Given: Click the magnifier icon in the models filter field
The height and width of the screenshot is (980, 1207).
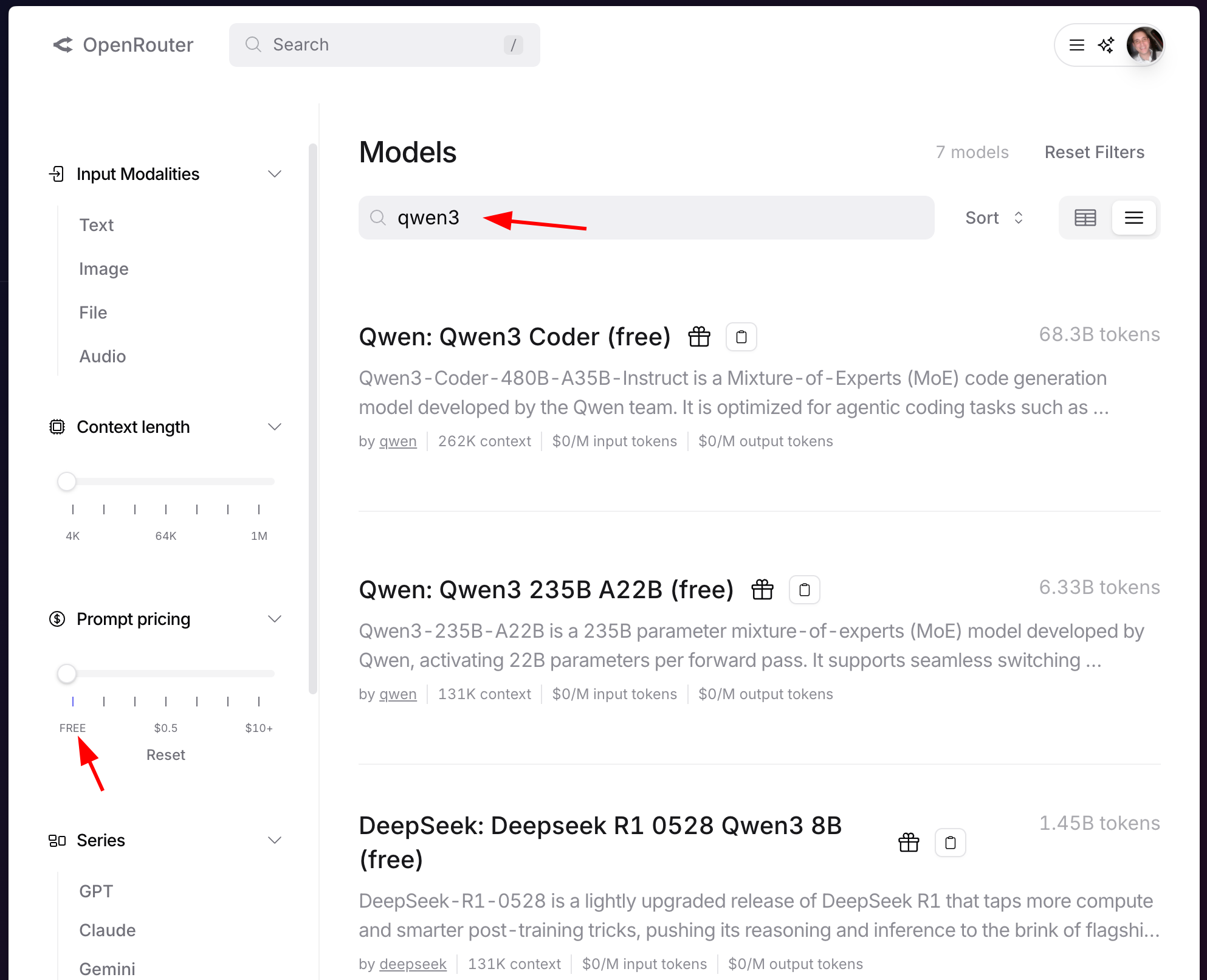Looking at the screenshot, I should 378,218.
